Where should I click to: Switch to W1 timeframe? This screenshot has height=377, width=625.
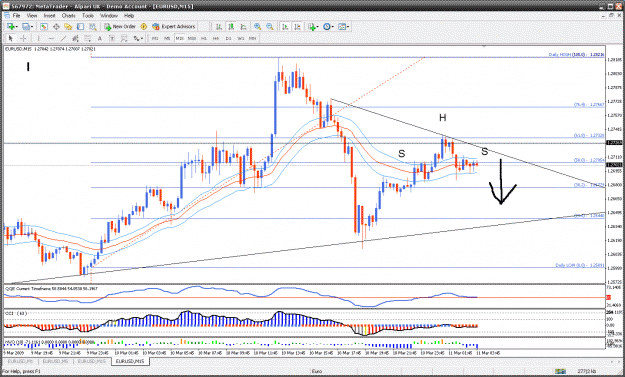(x=241, y=38)
